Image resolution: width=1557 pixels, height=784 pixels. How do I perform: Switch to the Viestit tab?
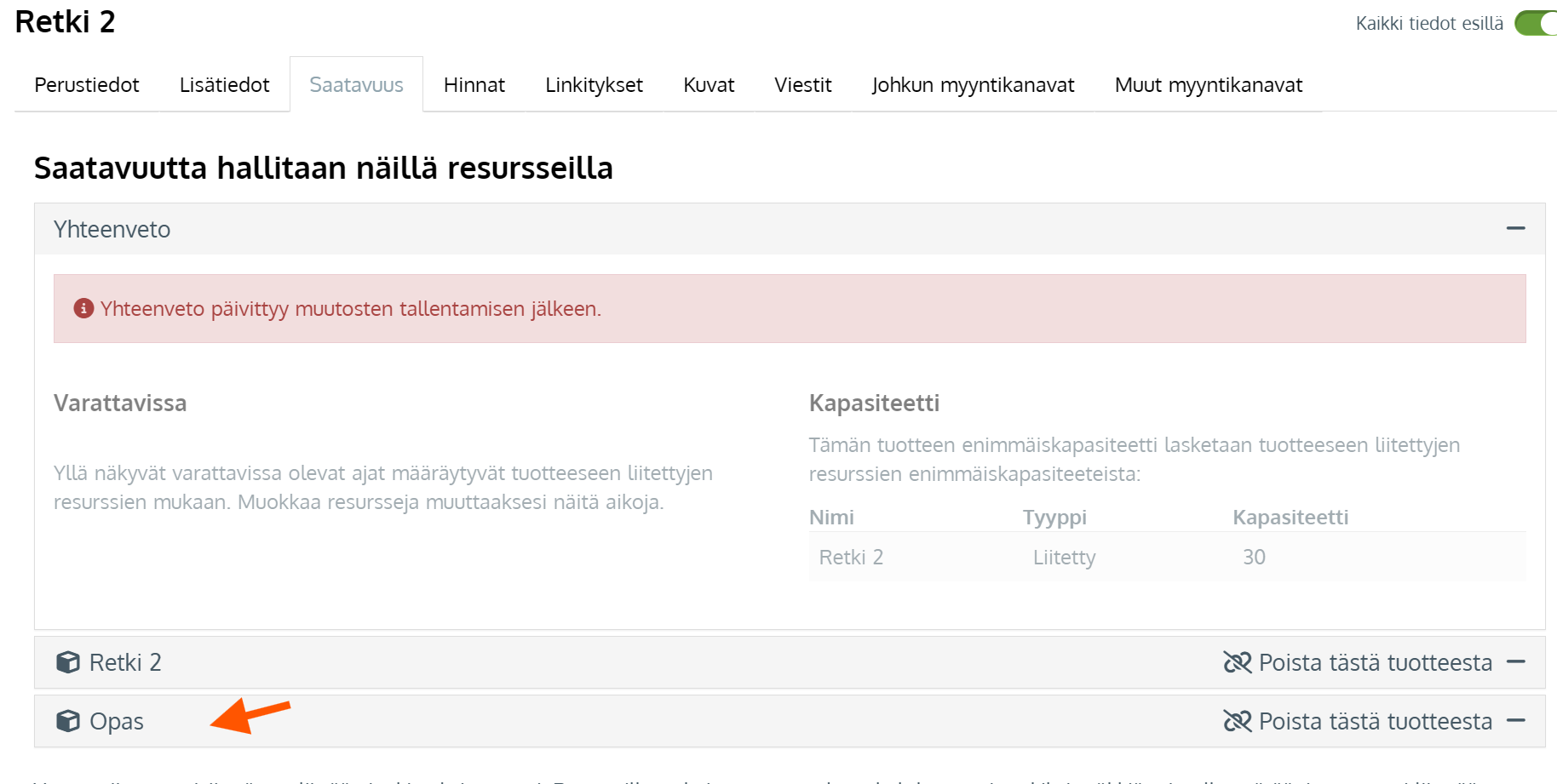coord(802,85)
